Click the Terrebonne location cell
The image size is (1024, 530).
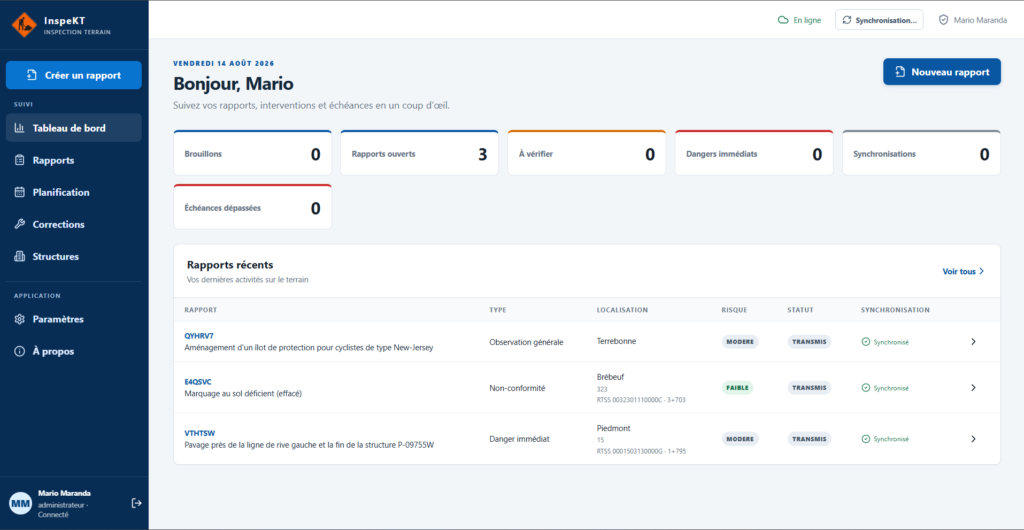point(616,341)
